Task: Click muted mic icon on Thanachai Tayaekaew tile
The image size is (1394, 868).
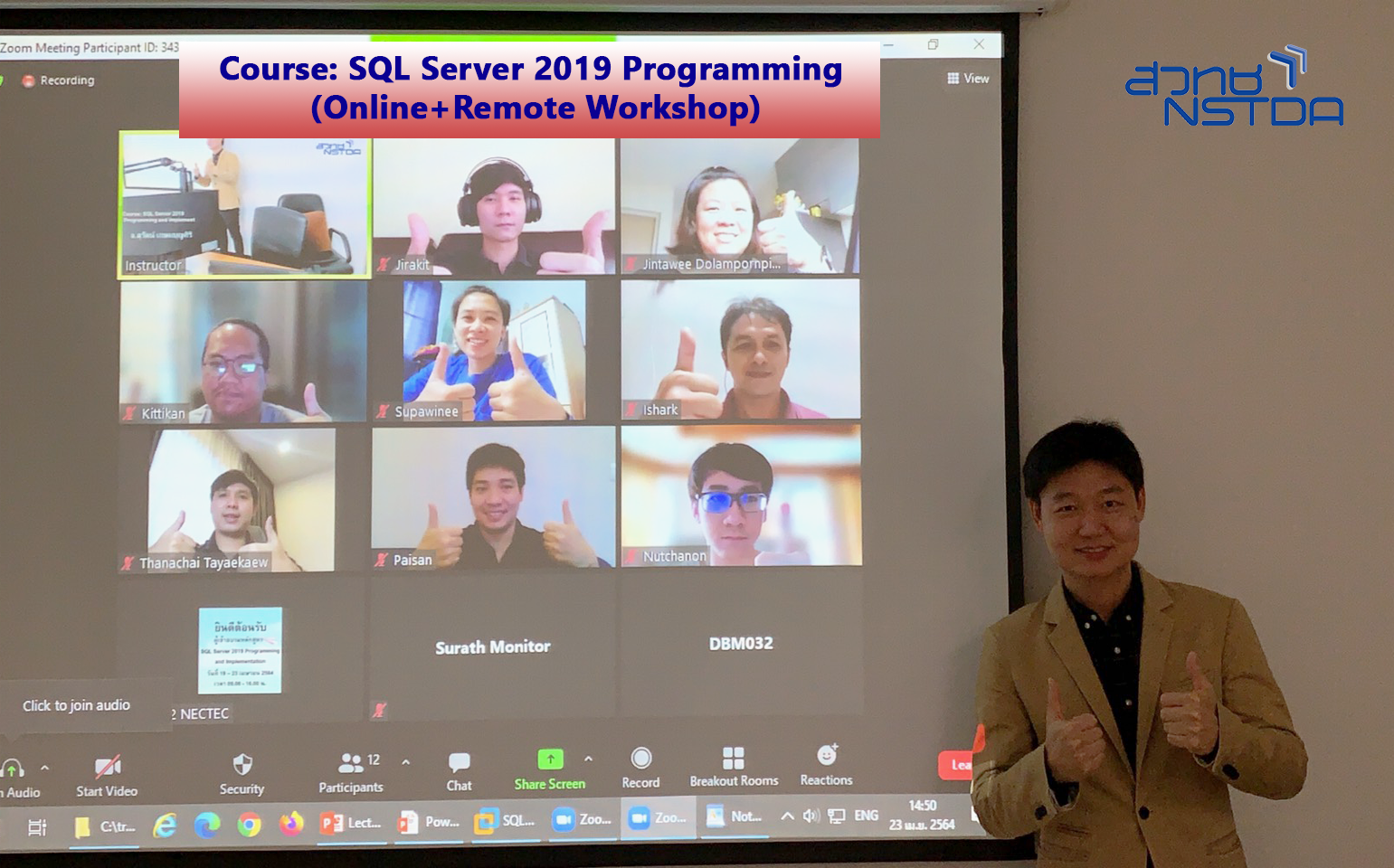Action: point(128,563)
